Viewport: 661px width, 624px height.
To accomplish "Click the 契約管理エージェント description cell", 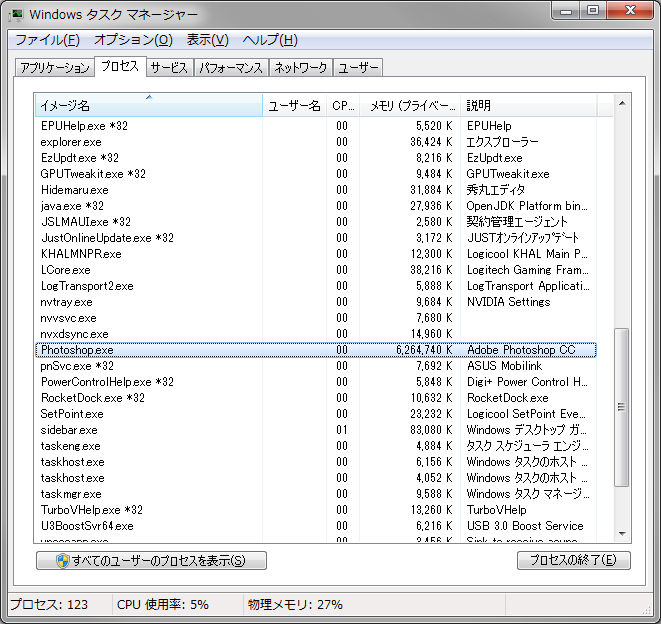I will (517, 222).
